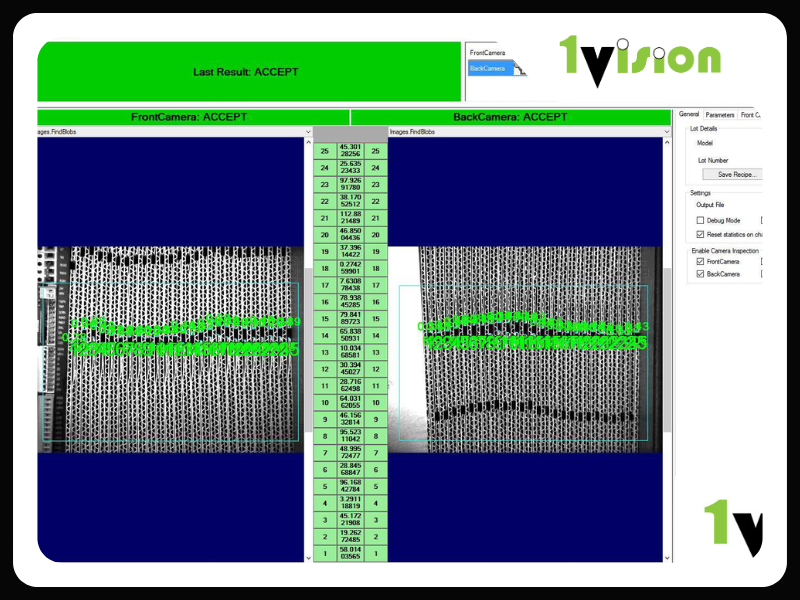Select FrontCamera in the camera list

coord(488,52)
